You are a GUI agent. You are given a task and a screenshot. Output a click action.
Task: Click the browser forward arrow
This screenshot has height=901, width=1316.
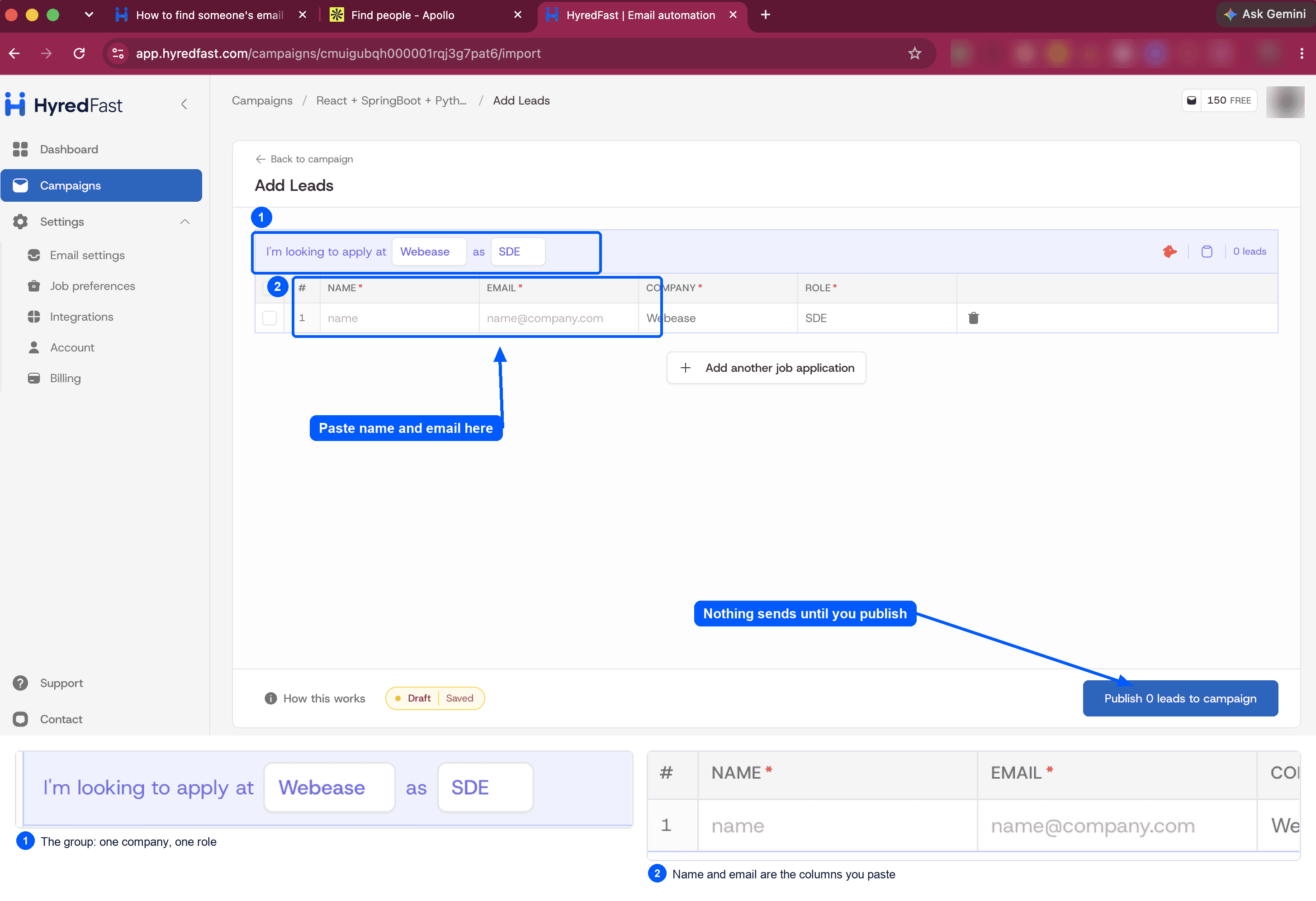pos(47,53)
